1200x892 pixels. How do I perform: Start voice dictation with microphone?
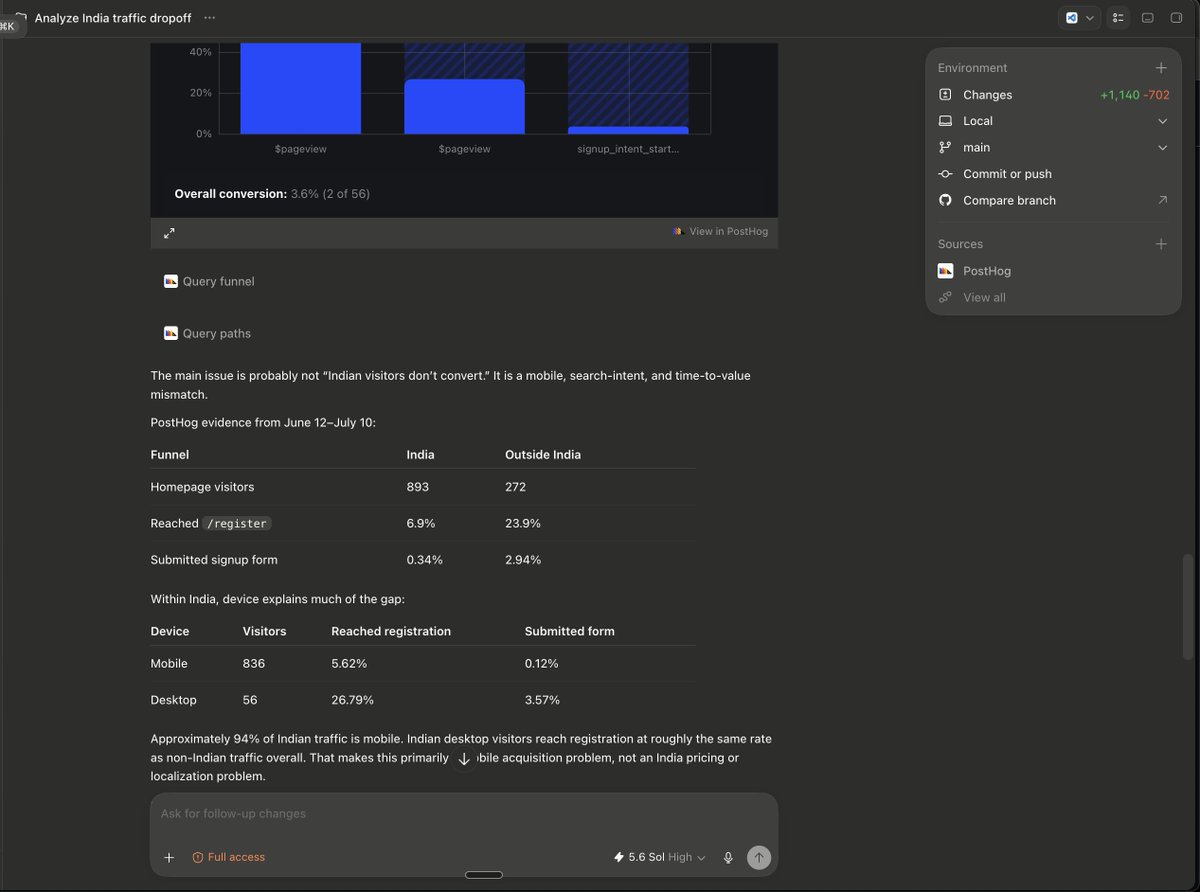click(x=728, y=857)
